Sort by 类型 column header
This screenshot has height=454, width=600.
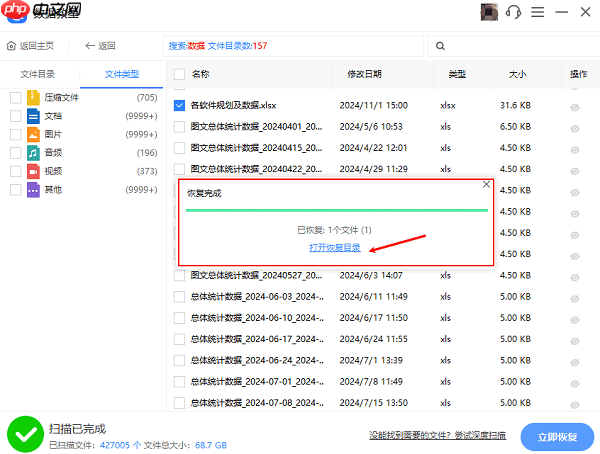(x=457, y=74)
